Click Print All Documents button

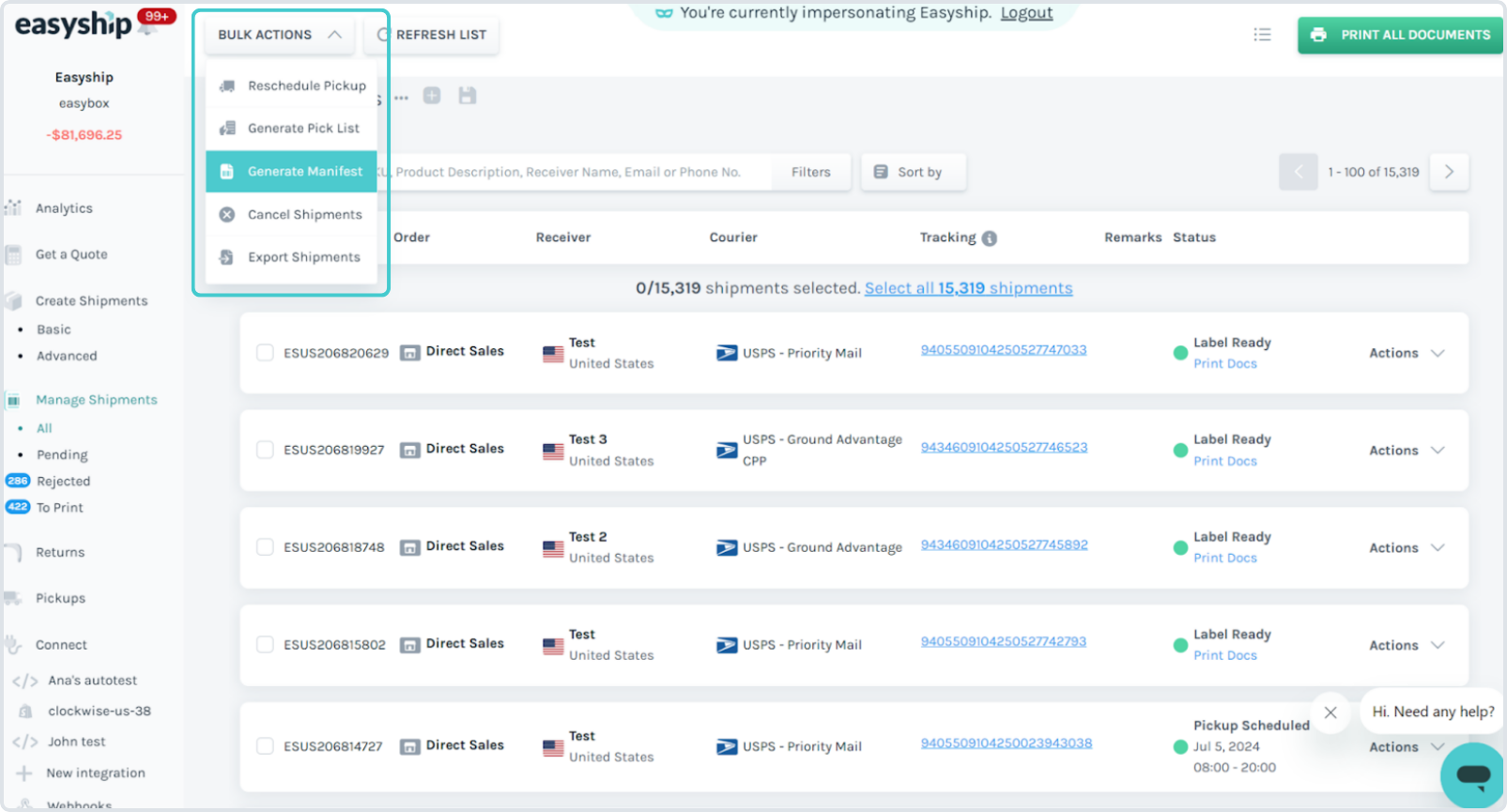pos(1401,35)
